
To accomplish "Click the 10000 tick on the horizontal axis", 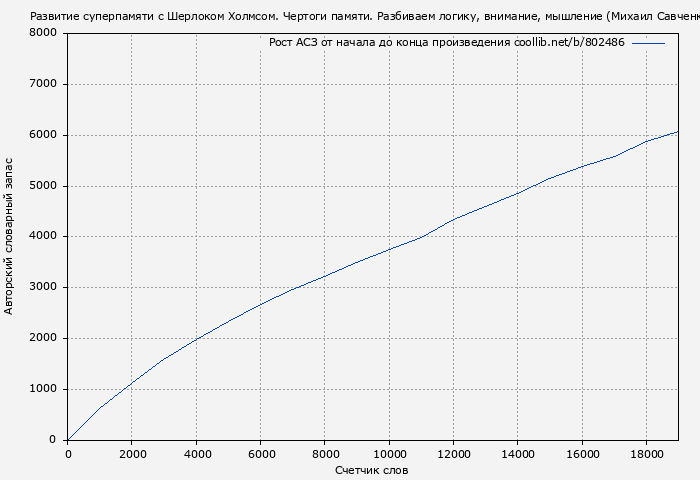I will pyautogui.click(x=389, y=454).
